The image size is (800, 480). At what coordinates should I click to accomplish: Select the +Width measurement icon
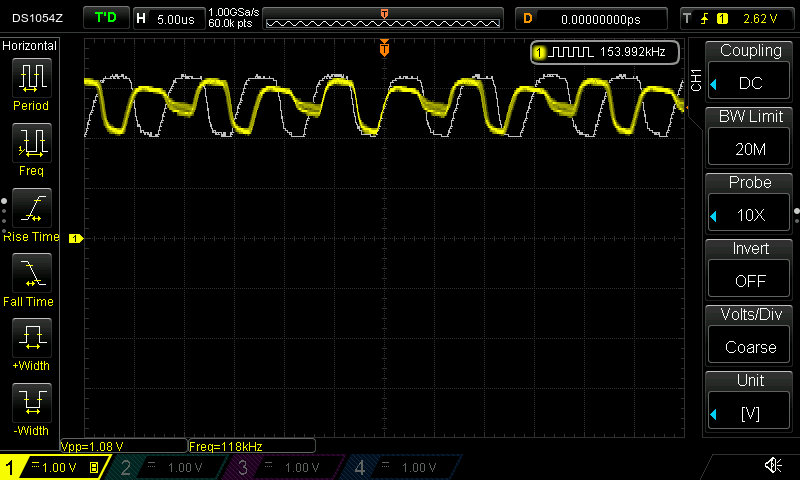point(32,338)
